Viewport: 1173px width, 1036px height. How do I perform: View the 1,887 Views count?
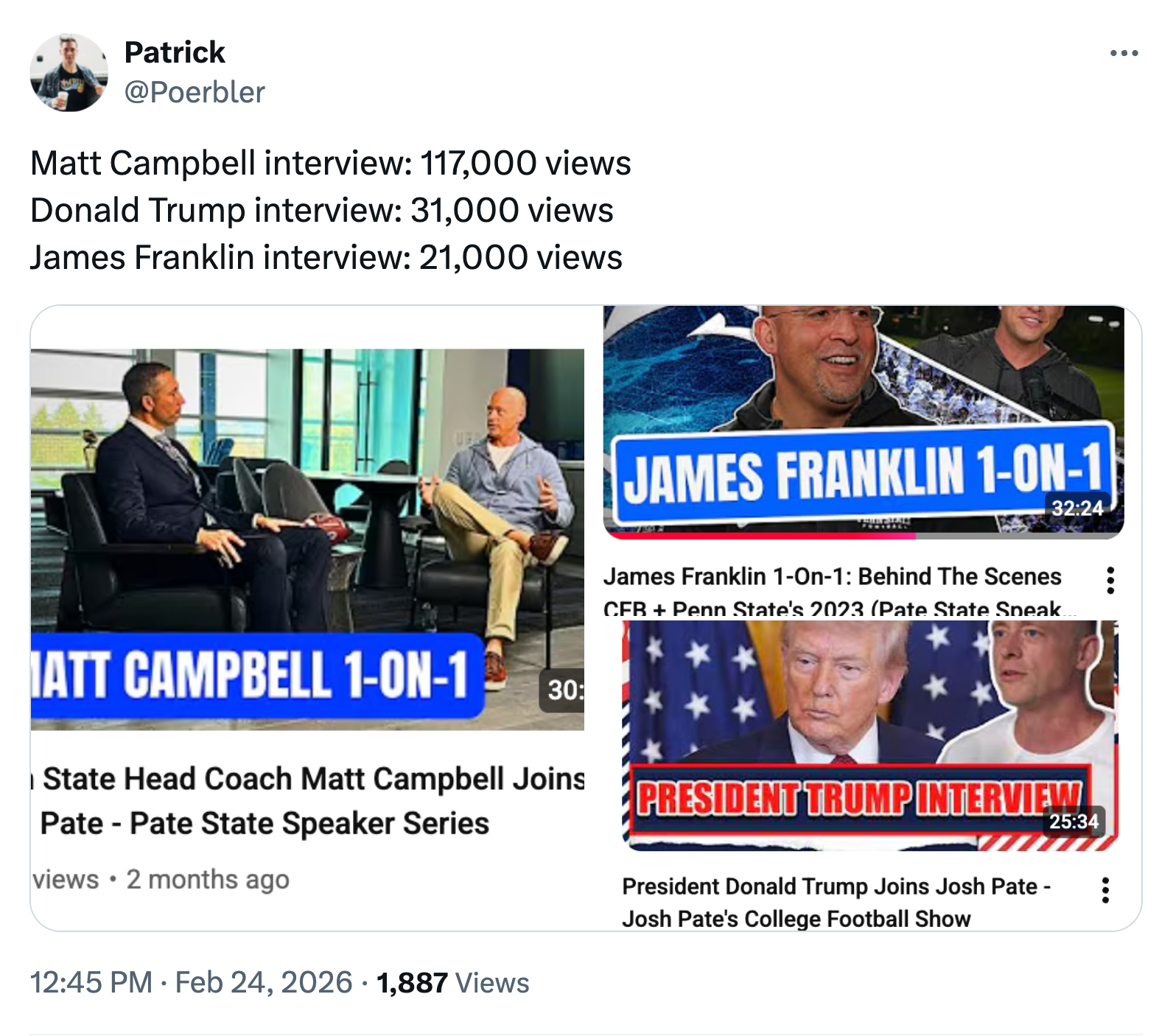point(452,982)
